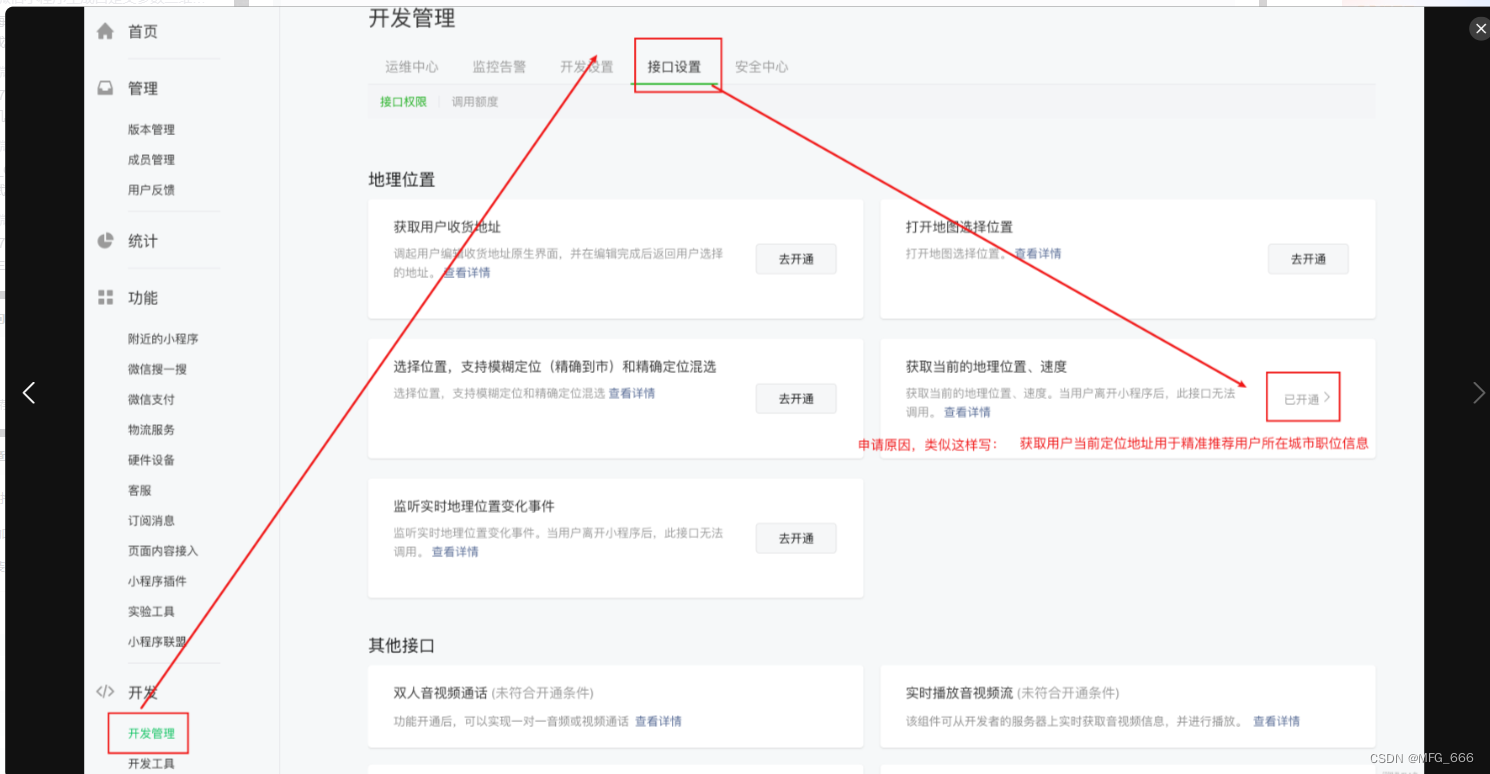Select 调用额度 sub-tab
This screenshot has height=774, width=1490.
coord(475,102)
